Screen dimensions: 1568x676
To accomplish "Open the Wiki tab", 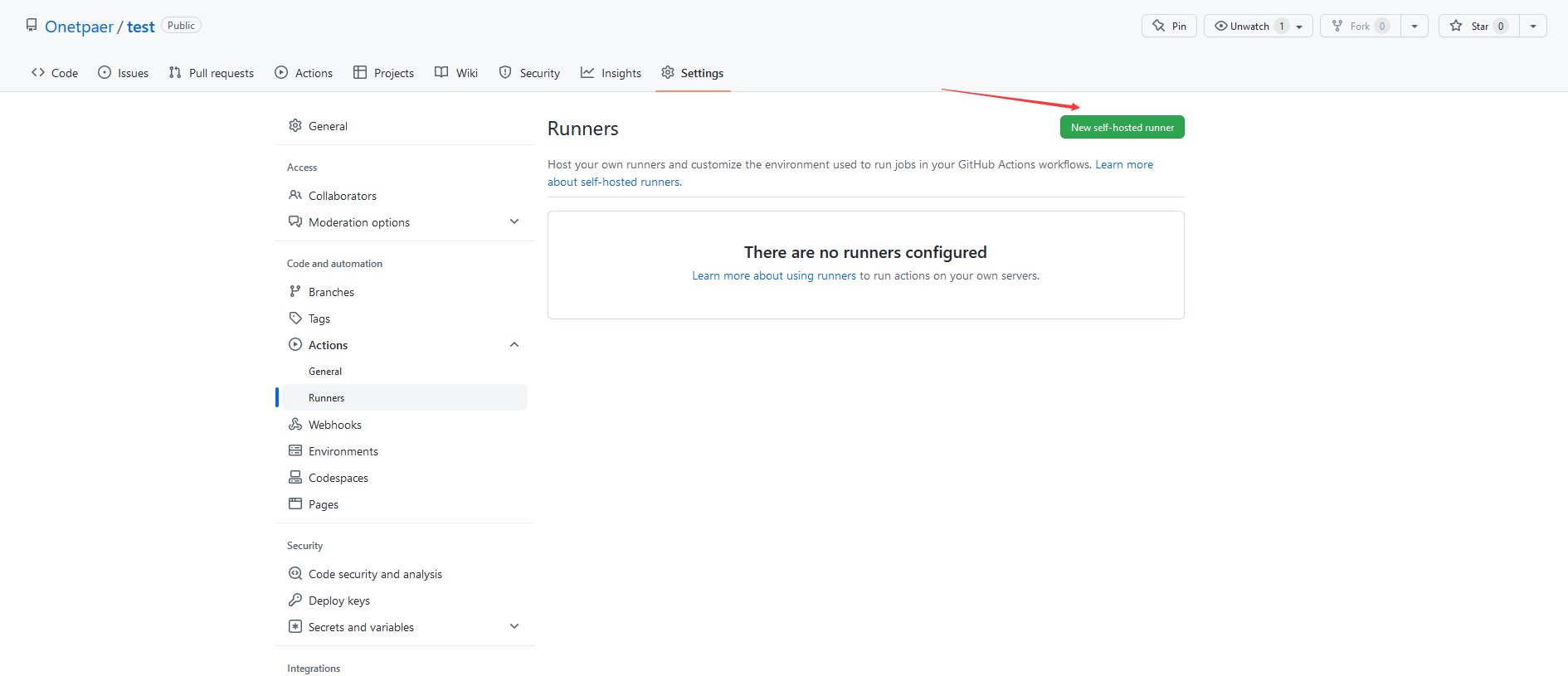I will 456,73.
